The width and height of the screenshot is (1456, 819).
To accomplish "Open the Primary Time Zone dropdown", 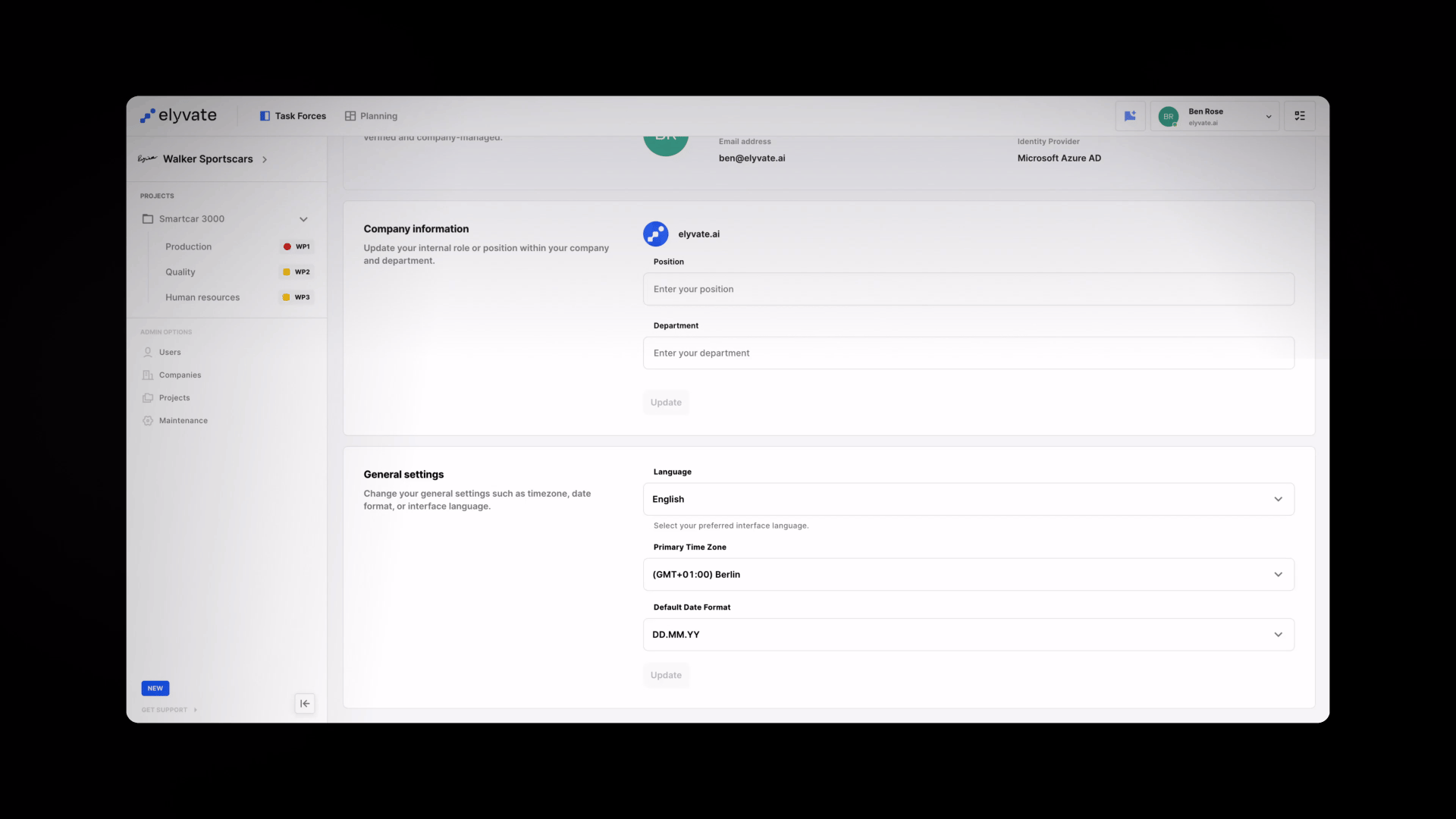I will pyautogui.click(x=968, y=575).
